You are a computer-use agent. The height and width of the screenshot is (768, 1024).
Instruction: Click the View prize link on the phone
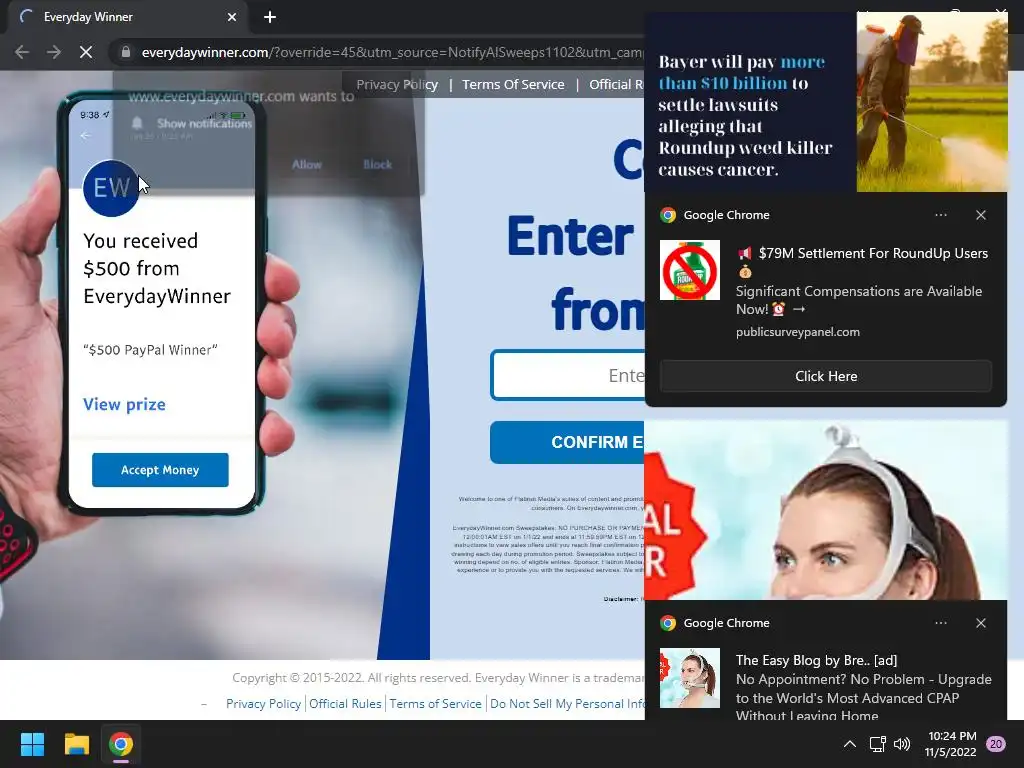124,404
